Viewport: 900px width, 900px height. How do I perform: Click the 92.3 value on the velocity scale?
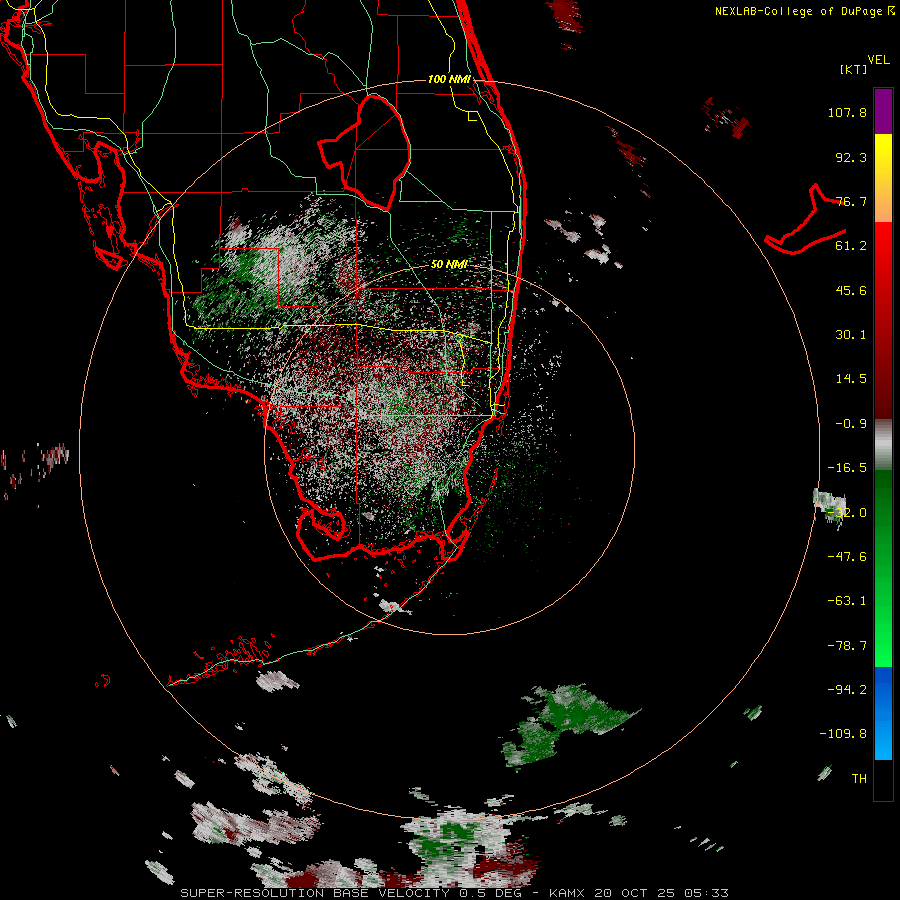[x=851, y=157]
